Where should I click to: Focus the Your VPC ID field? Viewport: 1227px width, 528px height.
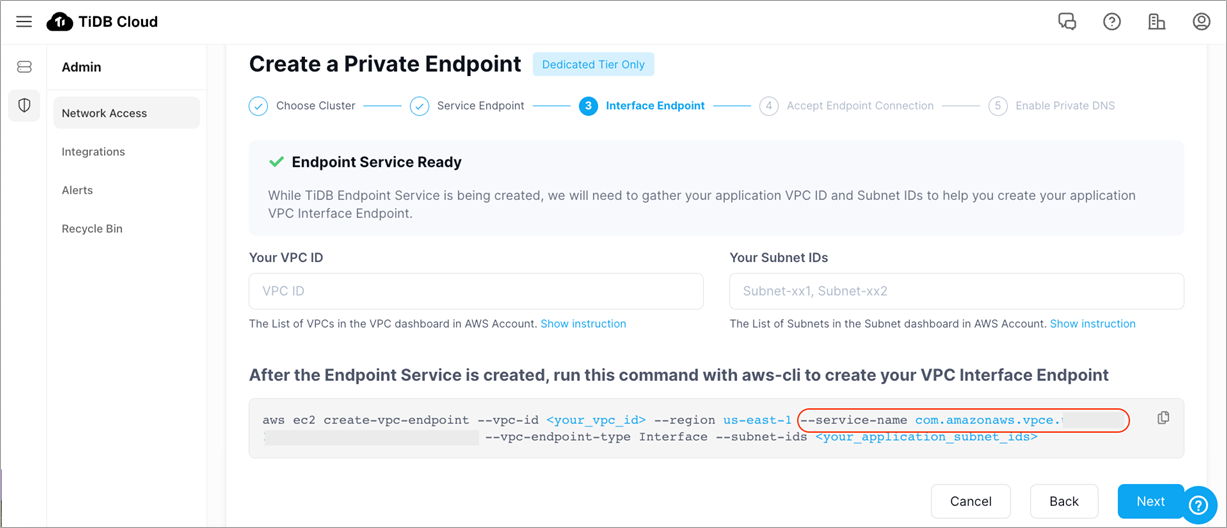(x=476, y=291)
